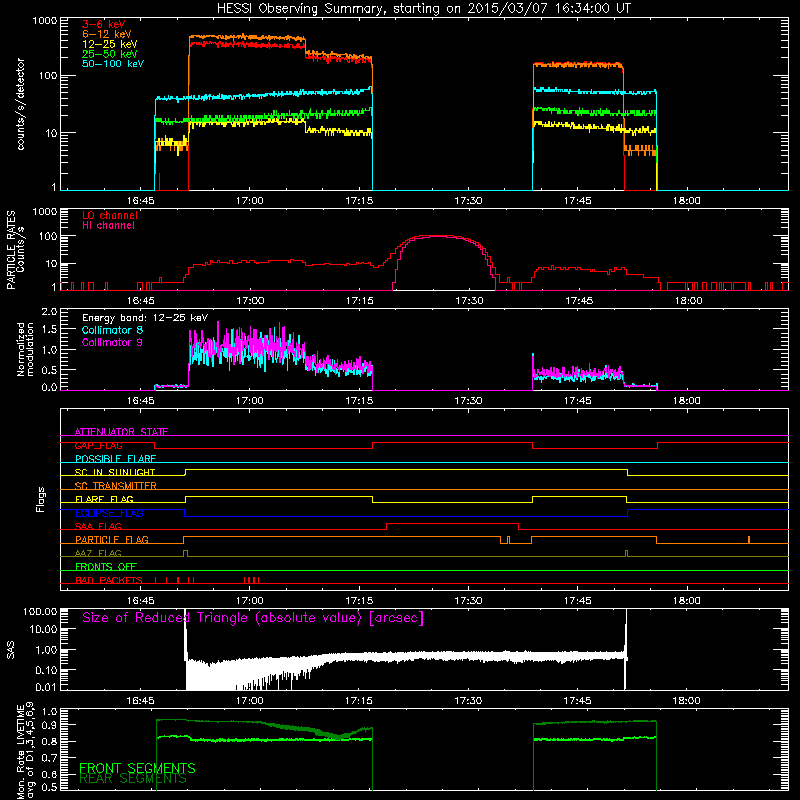Screen dimensions: 800x800
Task: Click the "1.5" y-axis value of the modulation plot
Action: (x=49, y=330)
